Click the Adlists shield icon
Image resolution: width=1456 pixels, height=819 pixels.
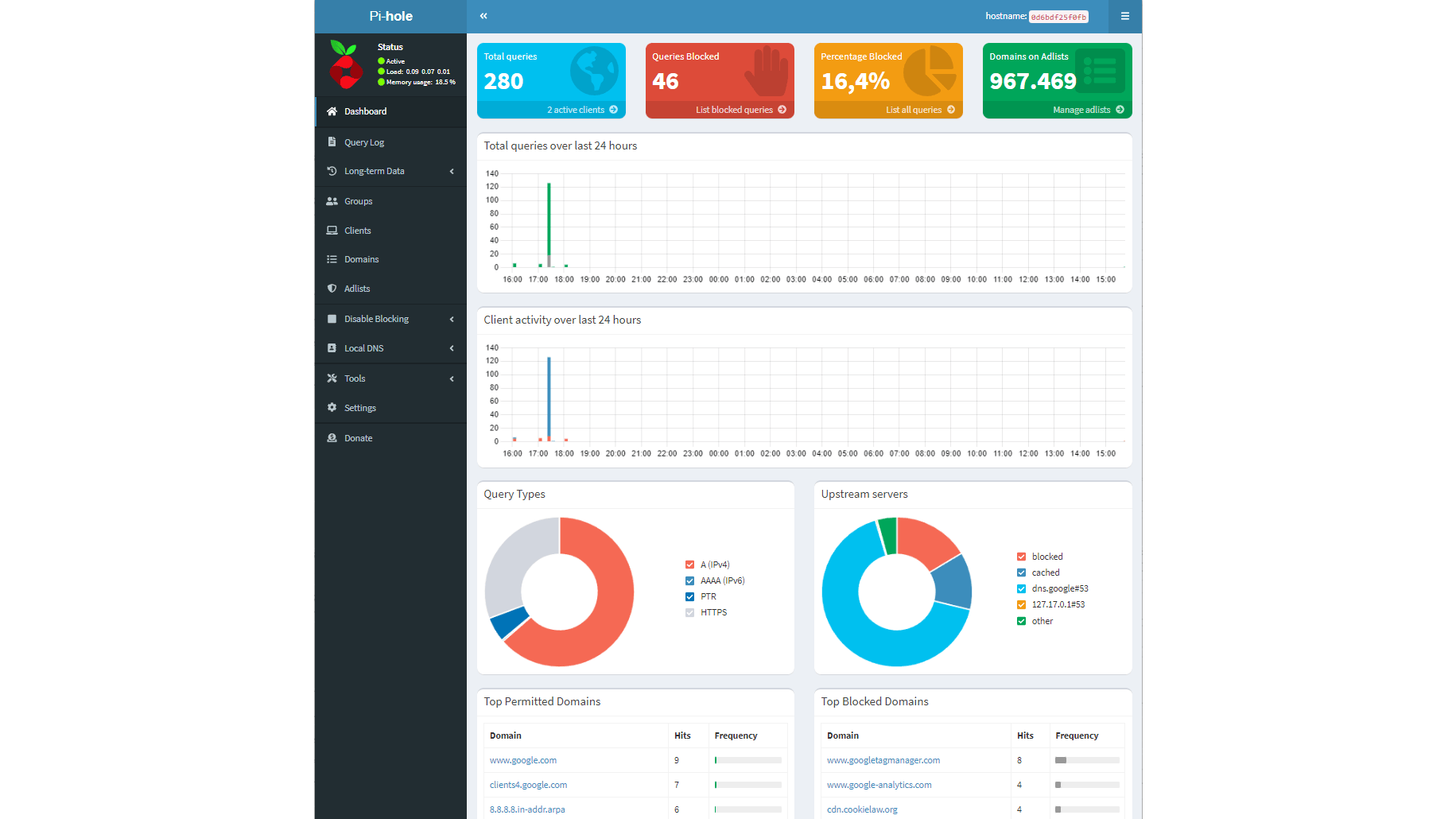click(332, 288)
